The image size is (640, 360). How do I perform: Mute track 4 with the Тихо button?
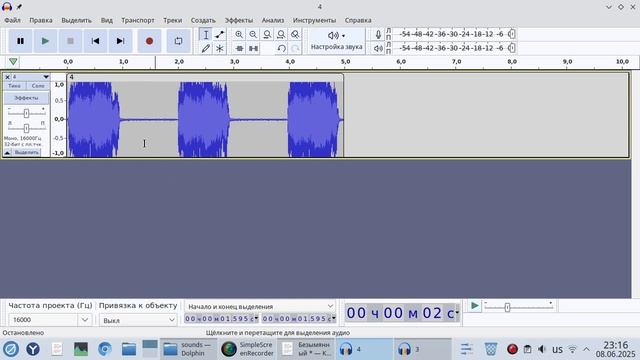pyautogui.click(x=14, y=86)
